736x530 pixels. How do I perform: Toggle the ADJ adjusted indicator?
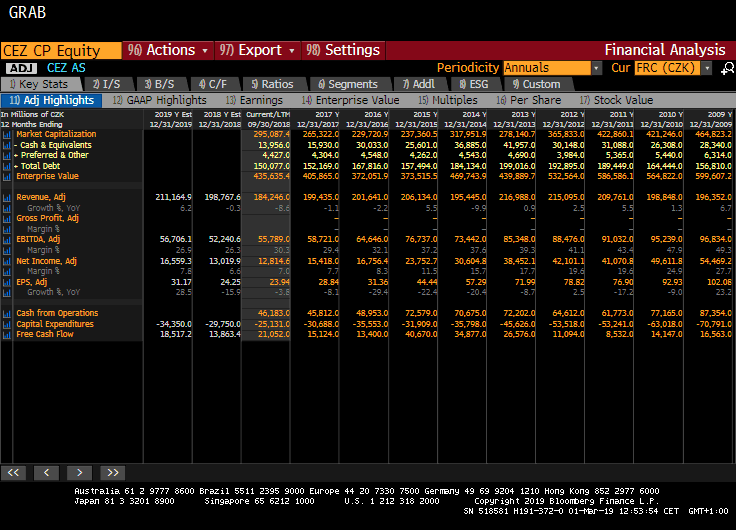[x=22, y=69]
